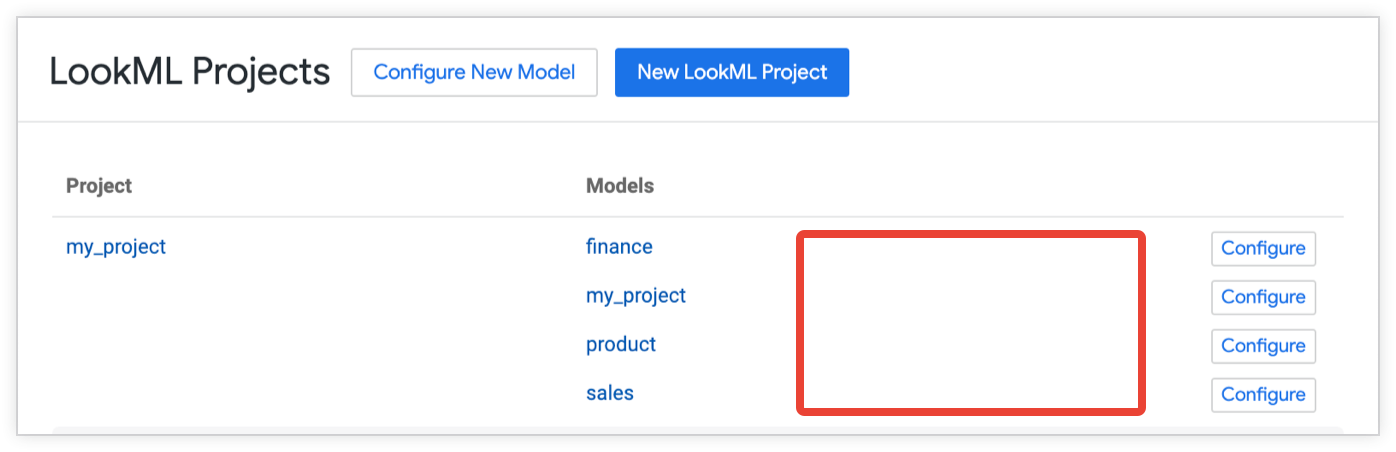Click the Configure New Model button
Screen dimensions: 1396x452
(x=474, y=72)
